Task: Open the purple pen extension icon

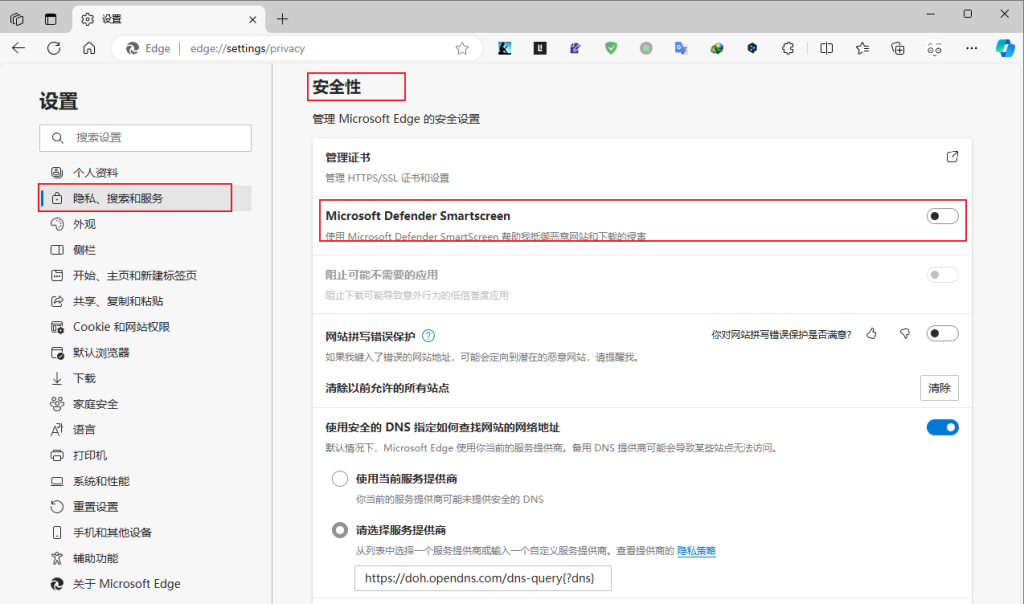Action: pyautogui.click(x=575, y=48)
